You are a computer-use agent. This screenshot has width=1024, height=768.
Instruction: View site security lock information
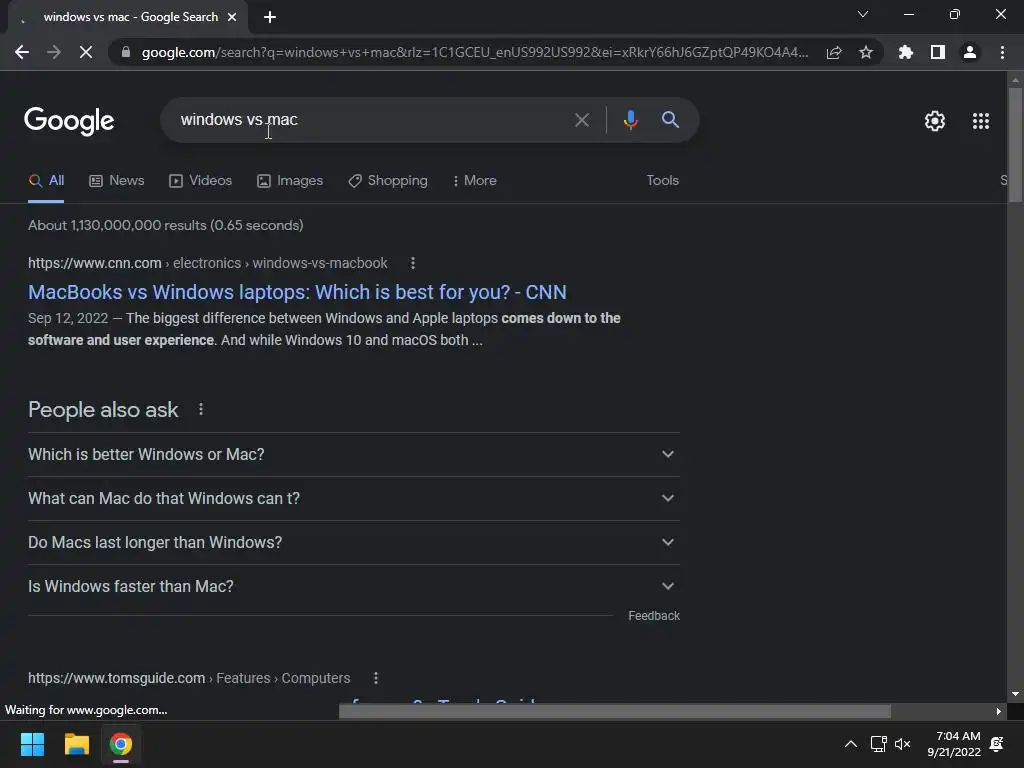pyautogui.click(x=125, y=52)
